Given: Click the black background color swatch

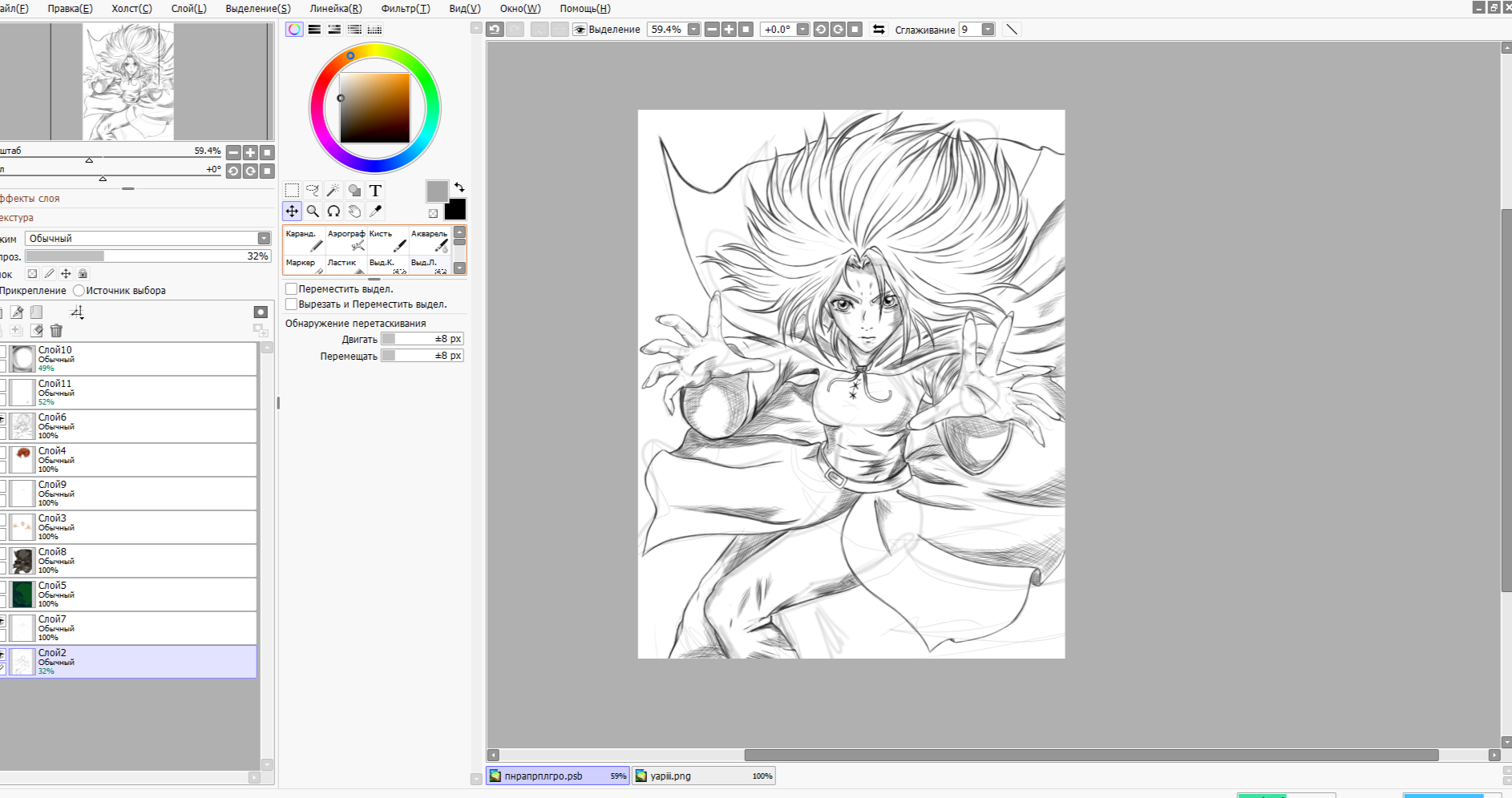Looking at the screenshot, I should tap(455, 210).
